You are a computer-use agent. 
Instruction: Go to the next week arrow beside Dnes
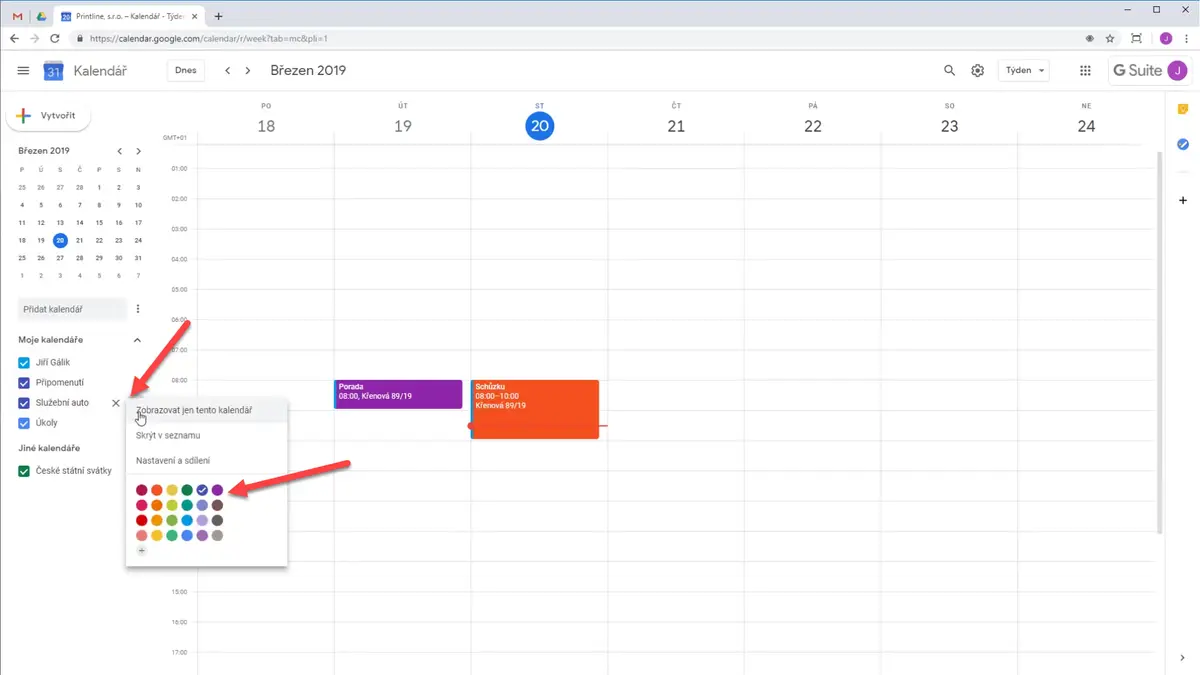[248, 71]
